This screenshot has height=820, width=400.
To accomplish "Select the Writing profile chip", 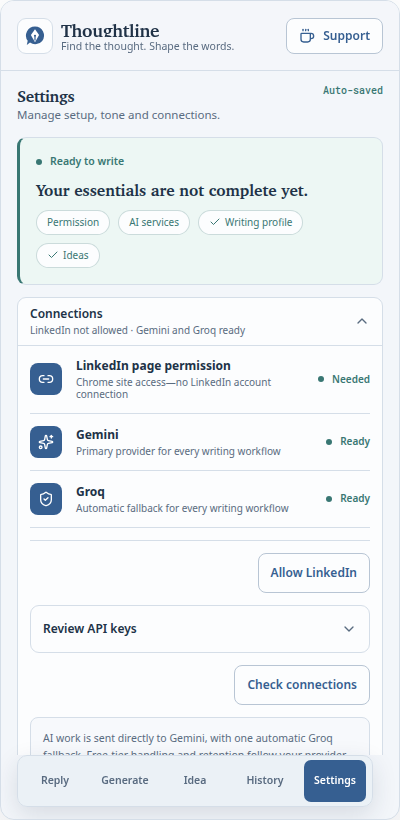I will point(250,223).
